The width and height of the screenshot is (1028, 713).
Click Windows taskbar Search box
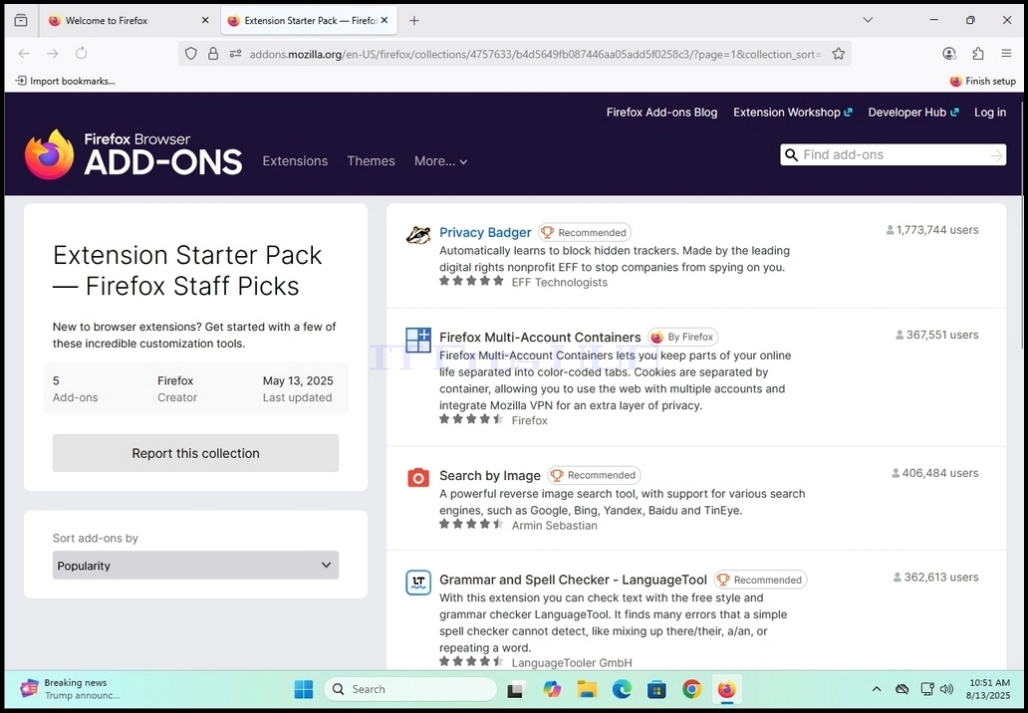(x=410, y=689)
